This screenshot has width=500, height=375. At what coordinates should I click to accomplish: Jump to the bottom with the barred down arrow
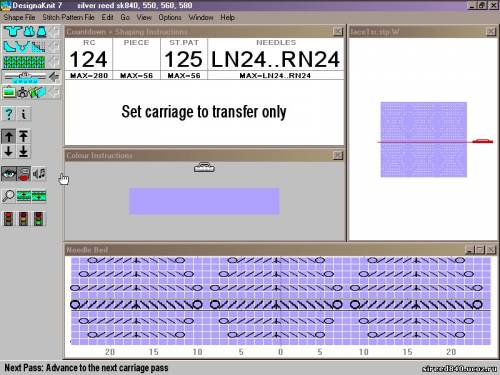(23, 151)
